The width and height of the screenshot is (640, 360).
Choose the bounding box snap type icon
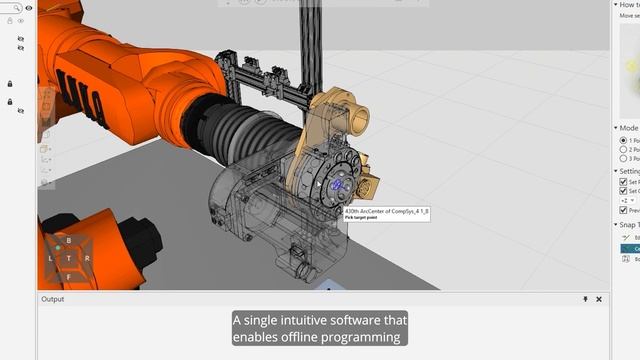(x=626, y=259)
